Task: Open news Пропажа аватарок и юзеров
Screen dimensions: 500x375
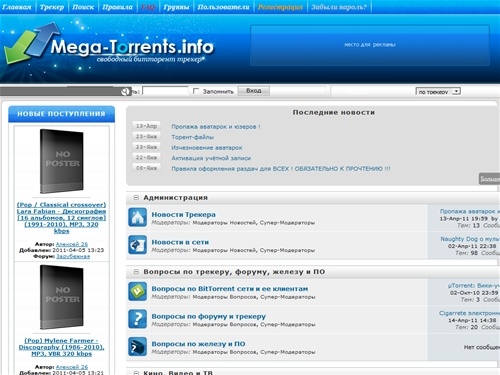Action: tap(216, 127)
